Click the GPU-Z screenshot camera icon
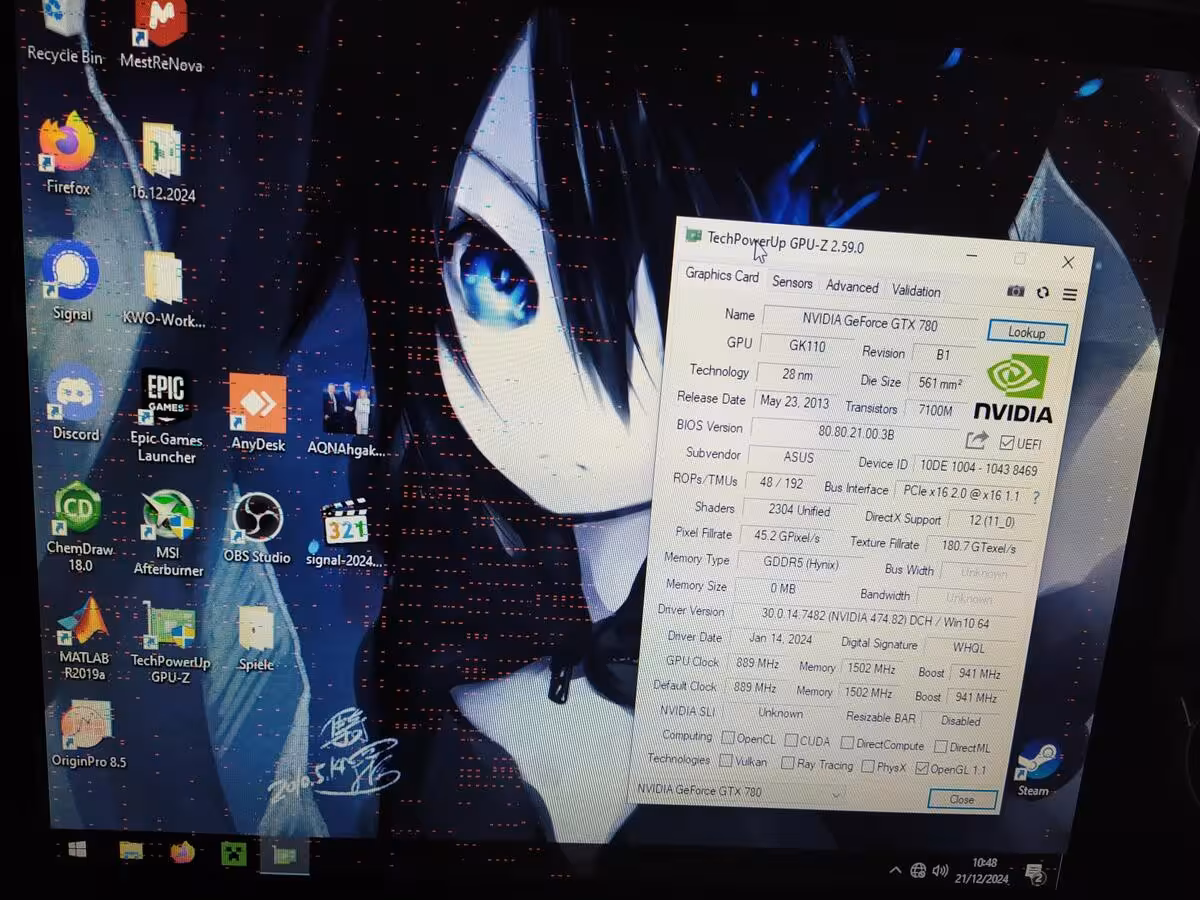This screenshot has height=900, width=1200. click(1015, 291)
